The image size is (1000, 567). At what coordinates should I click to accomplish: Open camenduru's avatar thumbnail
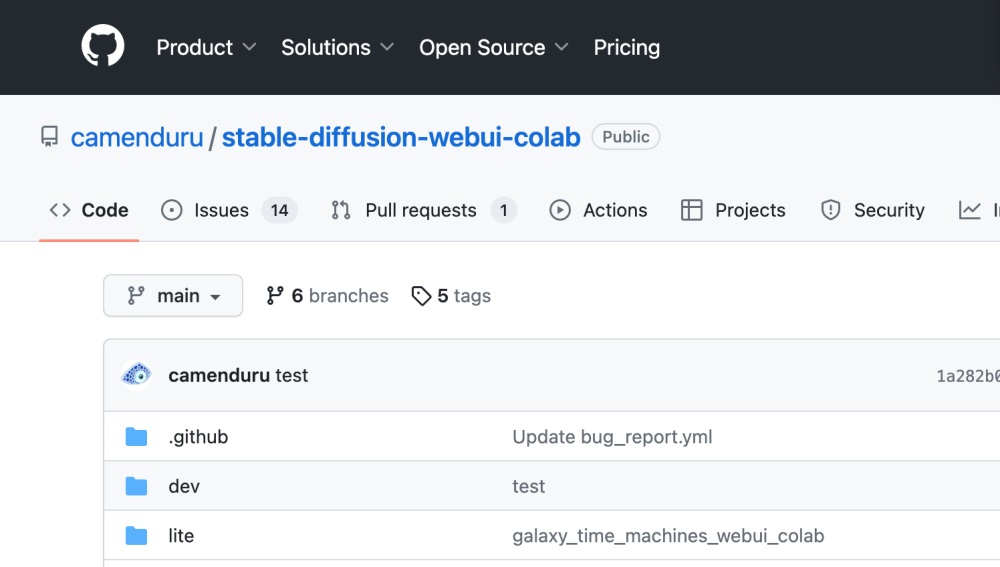[x=136, y=375]
